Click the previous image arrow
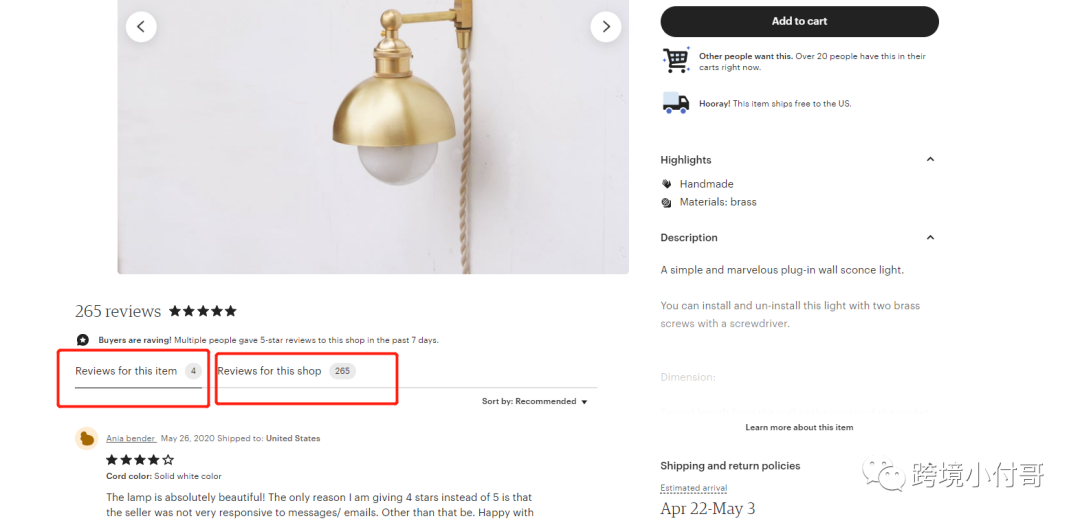Viewport: 1080px width, 523px height. 141,27
